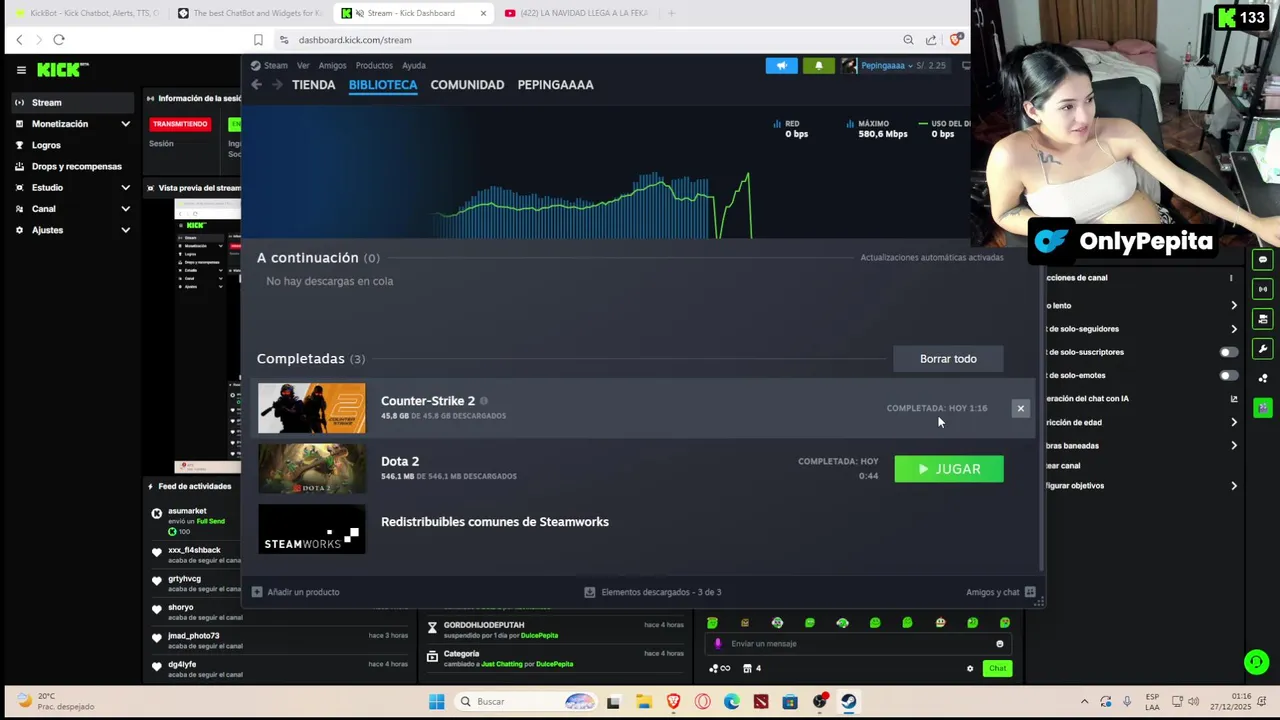Open the Ver menu in Steam
Image resolution: width=1280 pixels, height=720 pixels.
pyautogui.click(x=303, y=65)
